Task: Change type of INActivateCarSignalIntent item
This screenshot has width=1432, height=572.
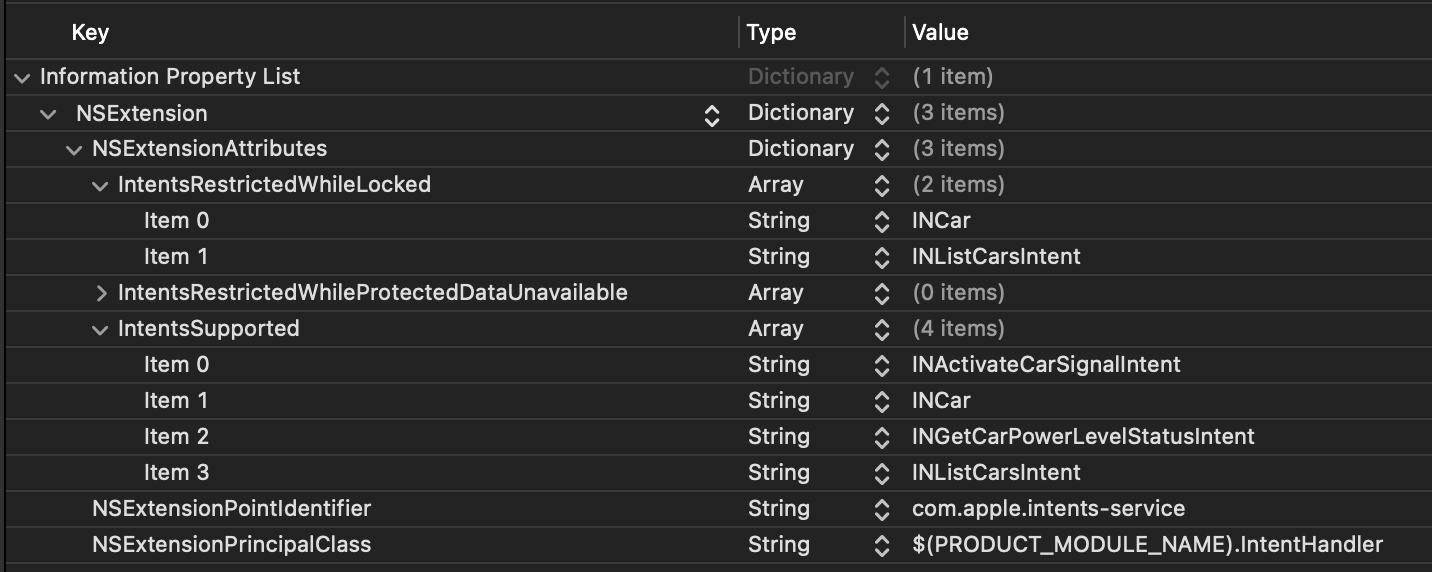Action: pos(881,365)
